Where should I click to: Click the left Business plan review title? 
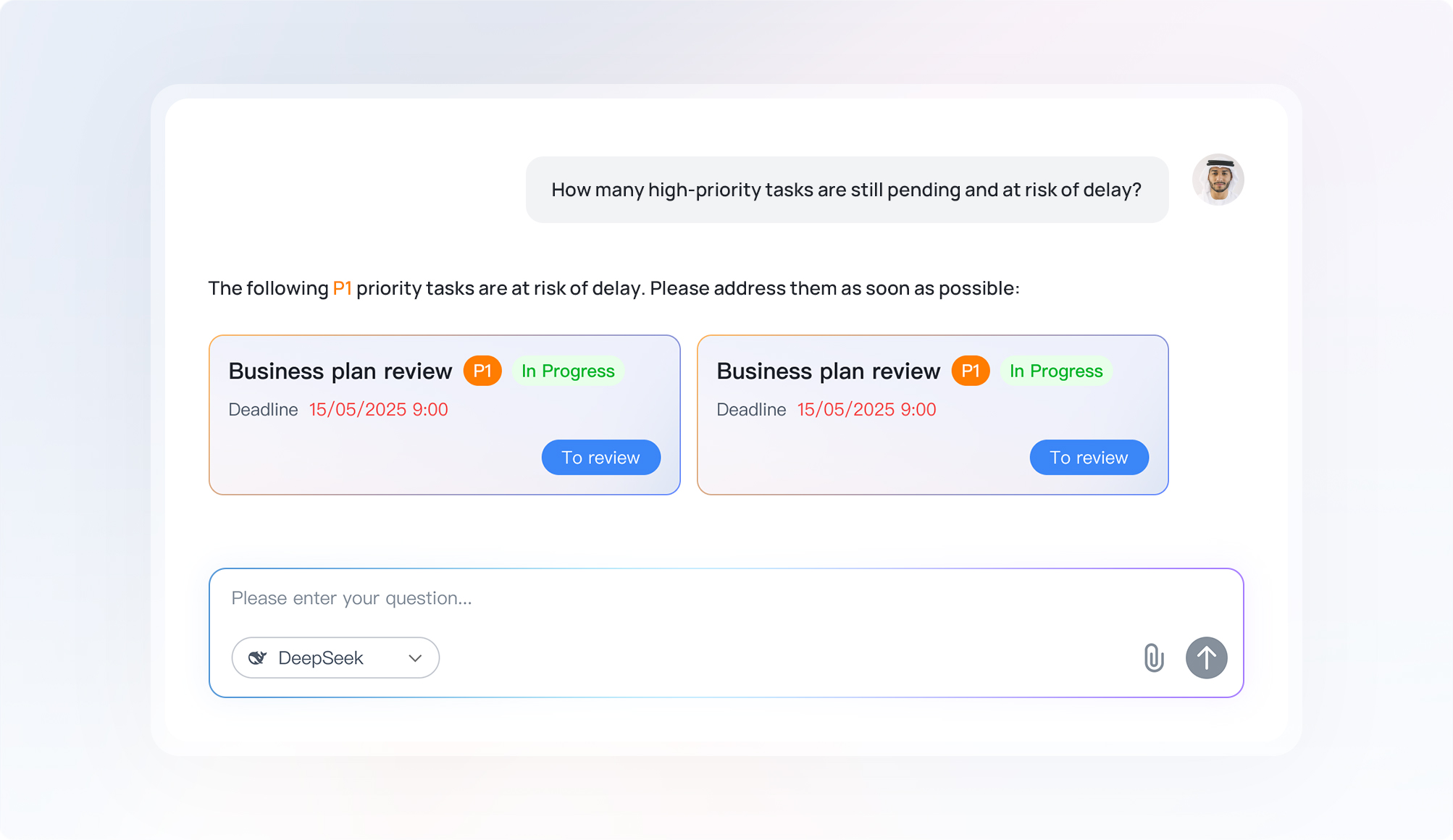[340, 371]
